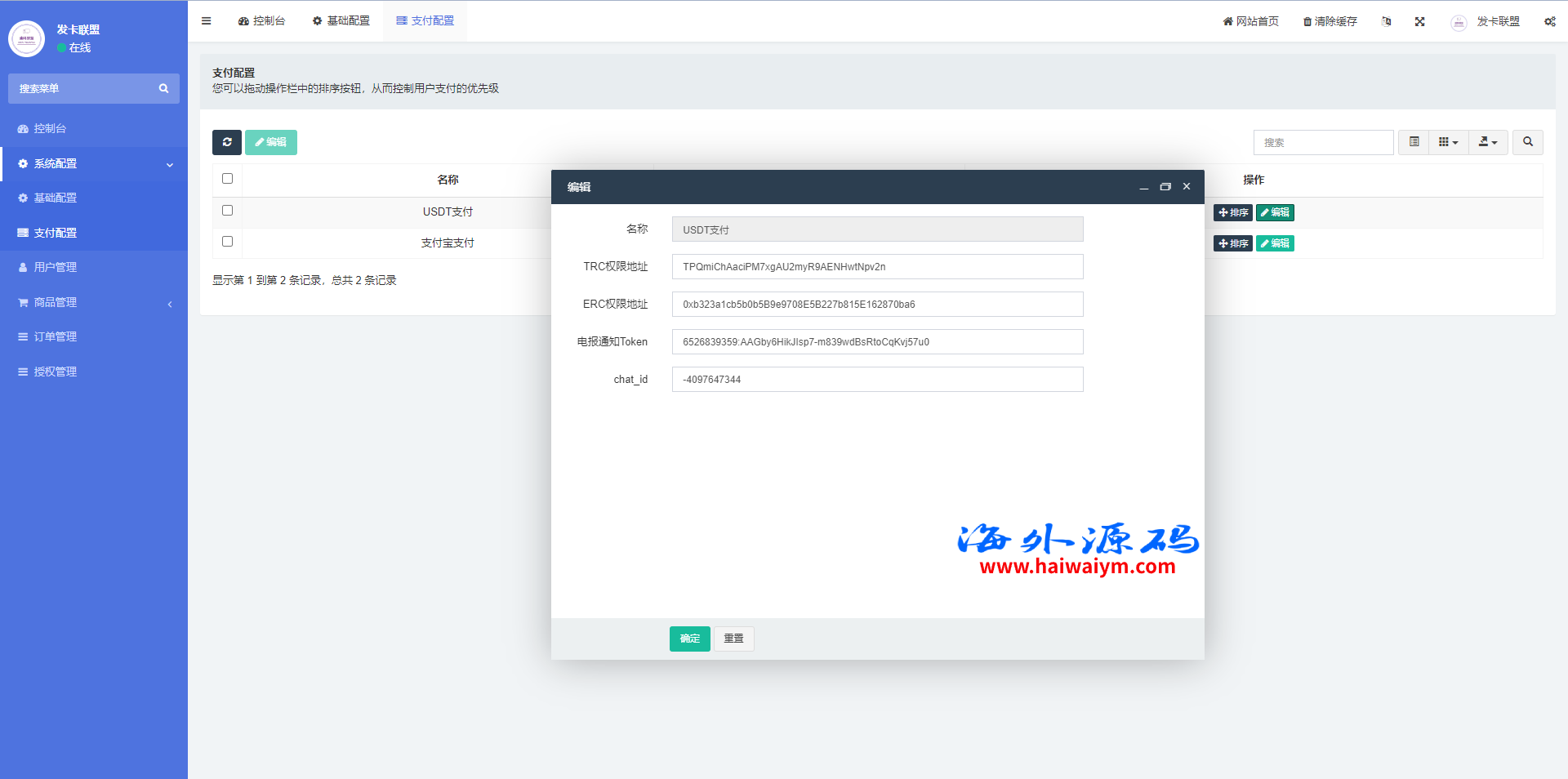Click the language switch icon in top bar
The width and height of the screenshot is (1568, 779).
1386,22
